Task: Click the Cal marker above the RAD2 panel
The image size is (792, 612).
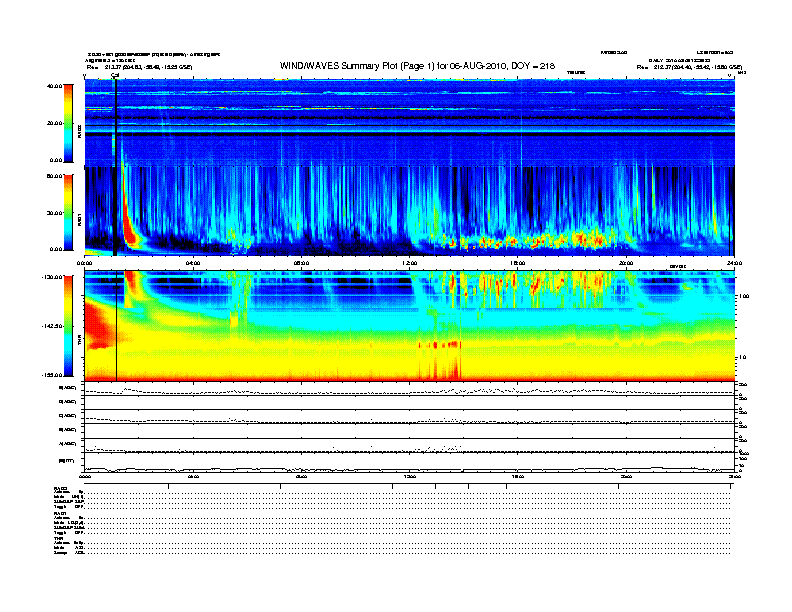Action: point(115,75)
